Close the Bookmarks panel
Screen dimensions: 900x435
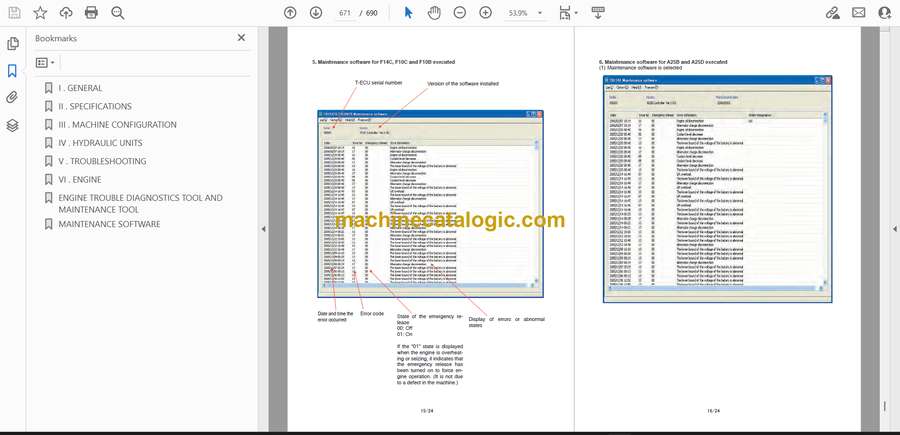[241, 38]
